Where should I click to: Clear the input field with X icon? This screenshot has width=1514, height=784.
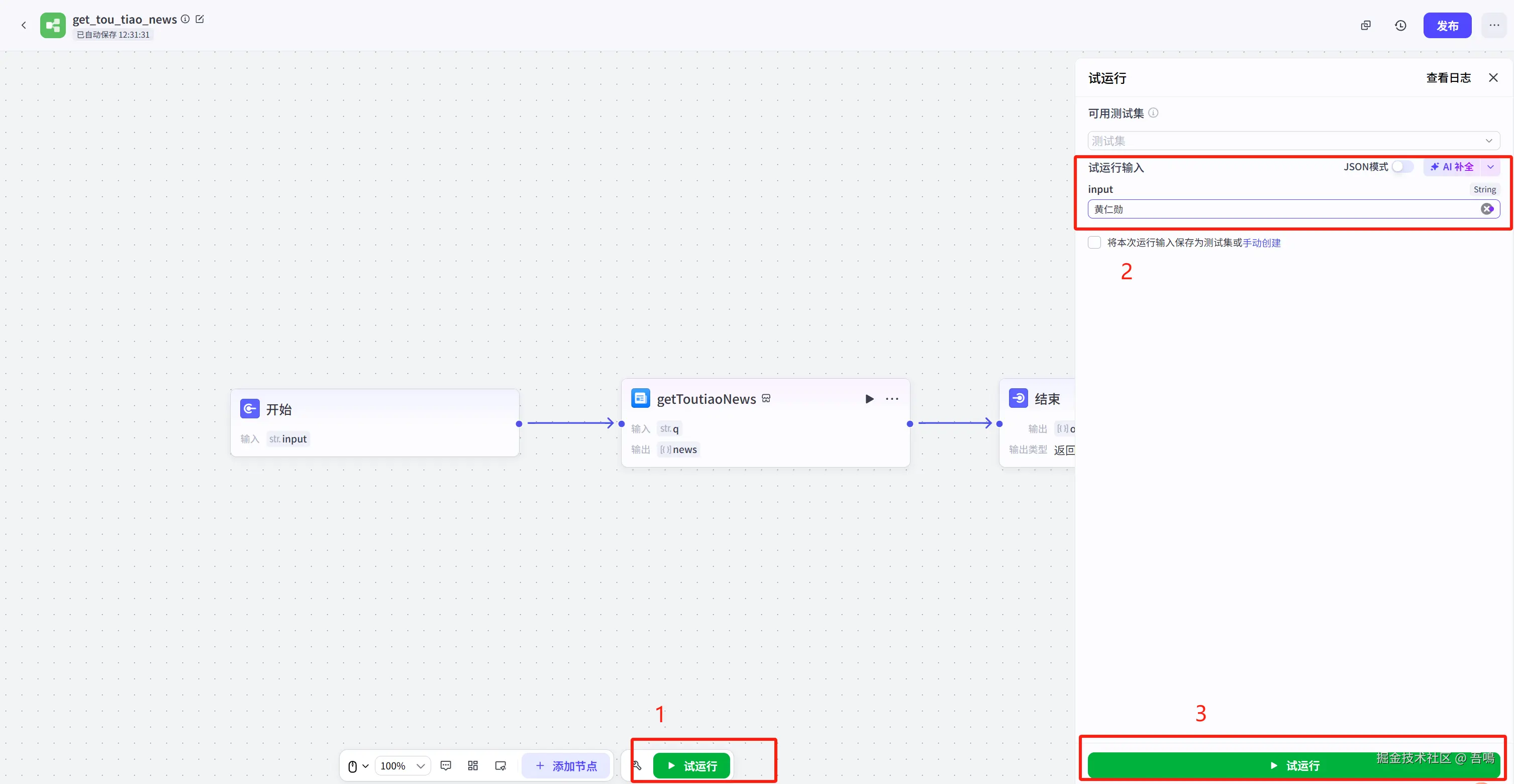pos(1486,209)
